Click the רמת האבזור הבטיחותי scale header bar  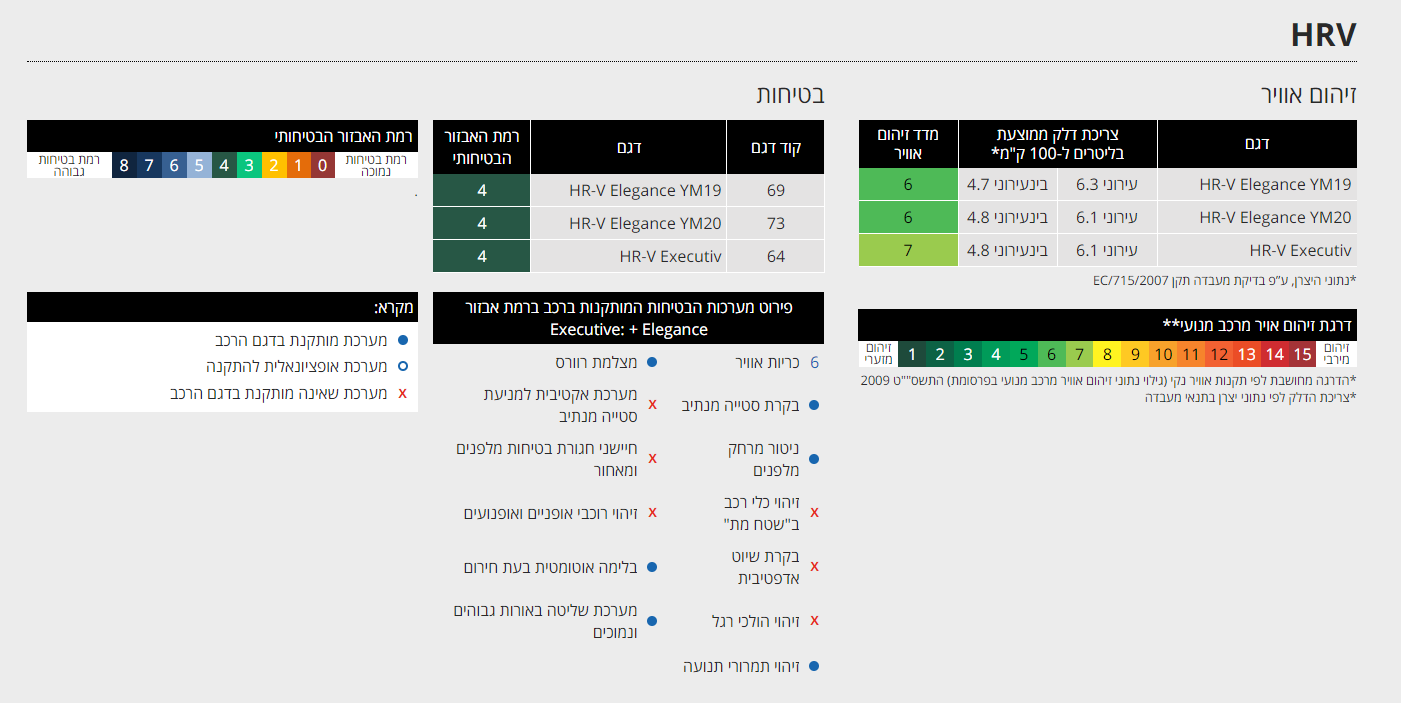[x=222, y=136]
